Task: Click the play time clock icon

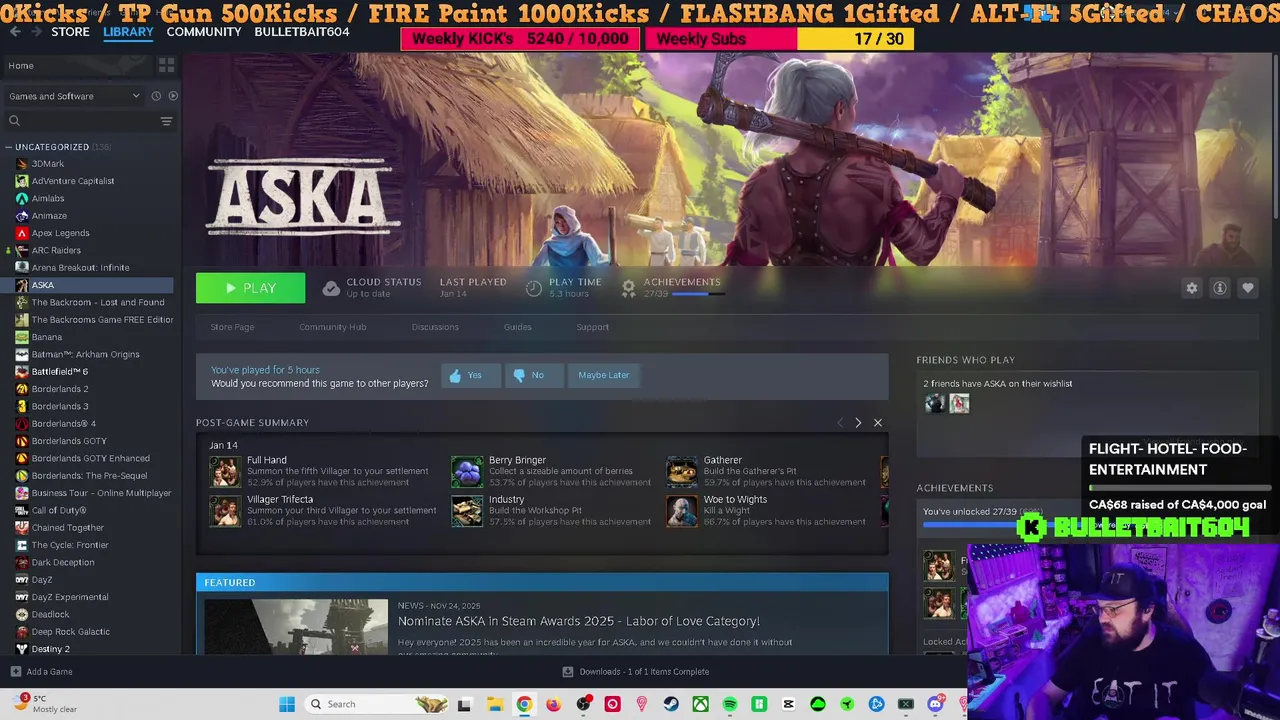Action: [534, 288]
